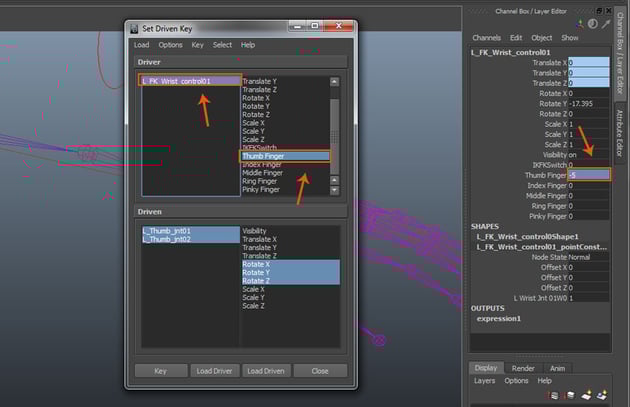The width and height of the screenshot is (630, 407).
Task: Open the Channels menu
Action: pyautogui.click(x=486, y=38)
